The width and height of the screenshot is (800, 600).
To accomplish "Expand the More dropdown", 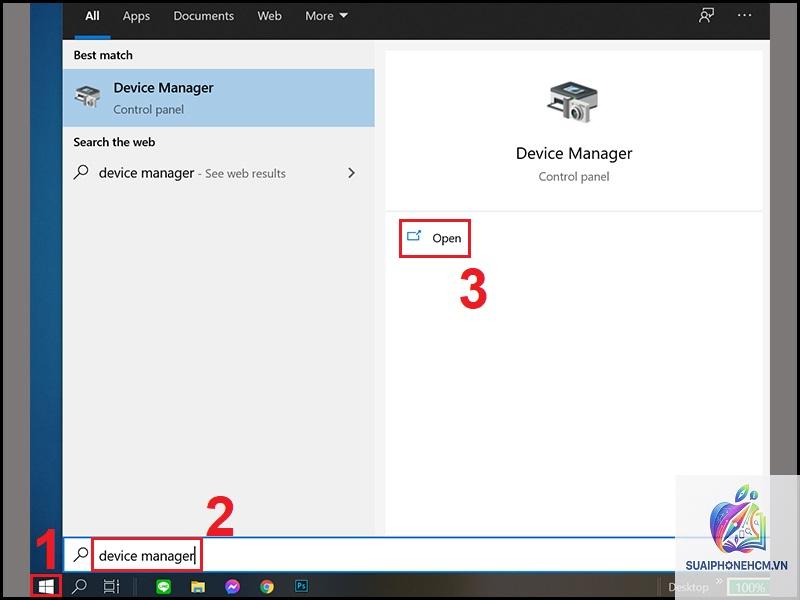I will (x=327, y=16).
